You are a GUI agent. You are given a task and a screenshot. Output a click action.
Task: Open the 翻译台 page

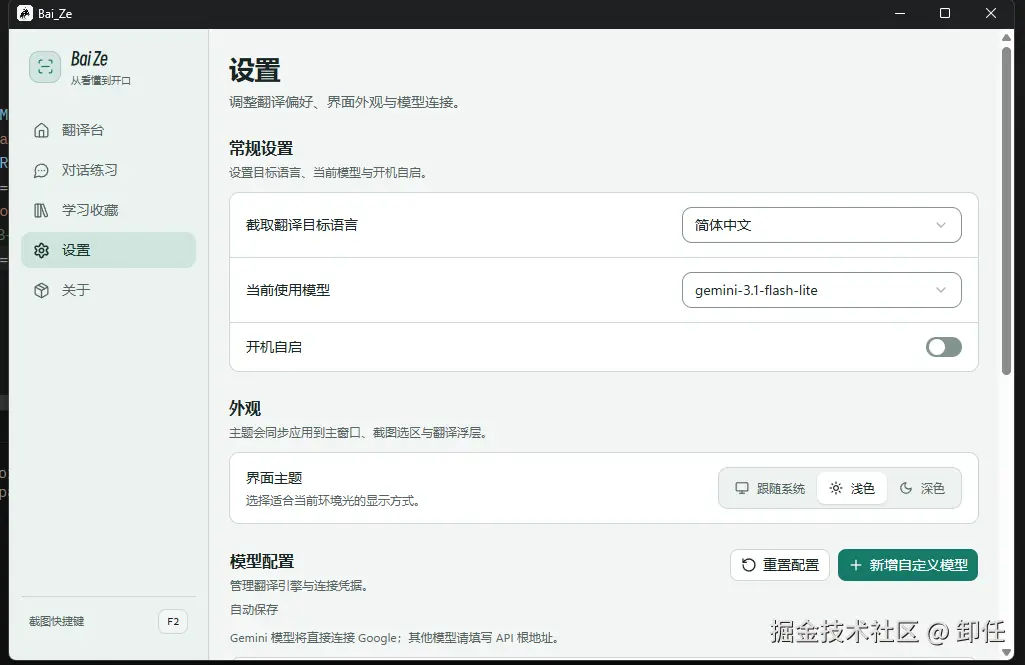click(109, 130)
